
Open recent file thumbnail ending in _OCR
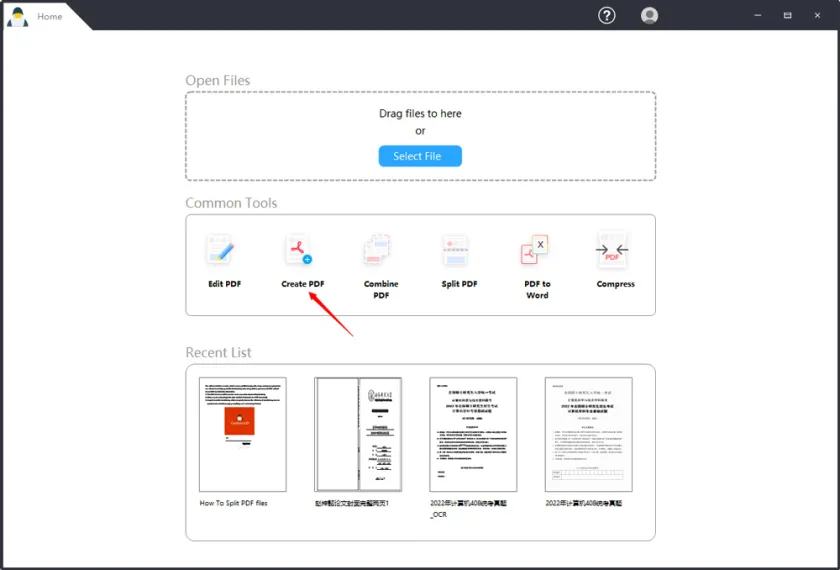click(473, 434)
